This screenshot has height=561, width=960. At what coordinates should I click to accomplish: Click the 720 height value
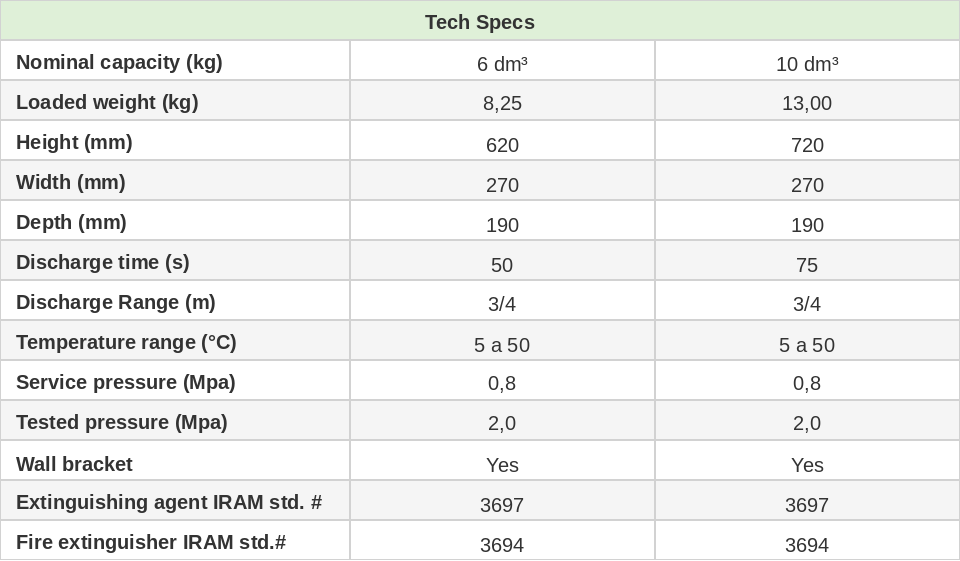coord(807,145)
